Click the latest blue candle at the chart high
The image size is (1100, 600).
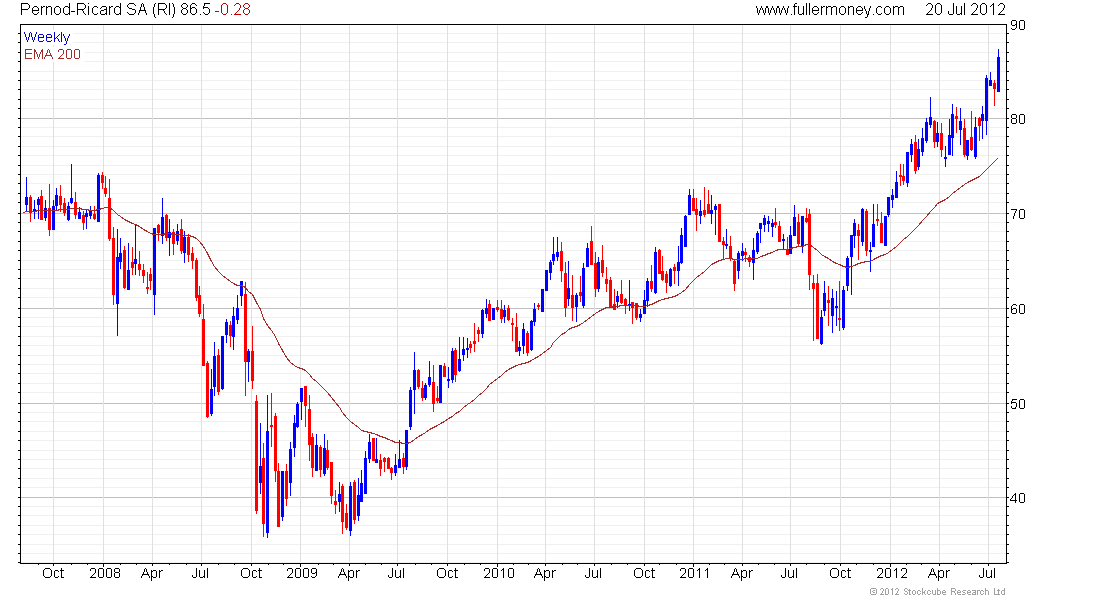[998, 73]
